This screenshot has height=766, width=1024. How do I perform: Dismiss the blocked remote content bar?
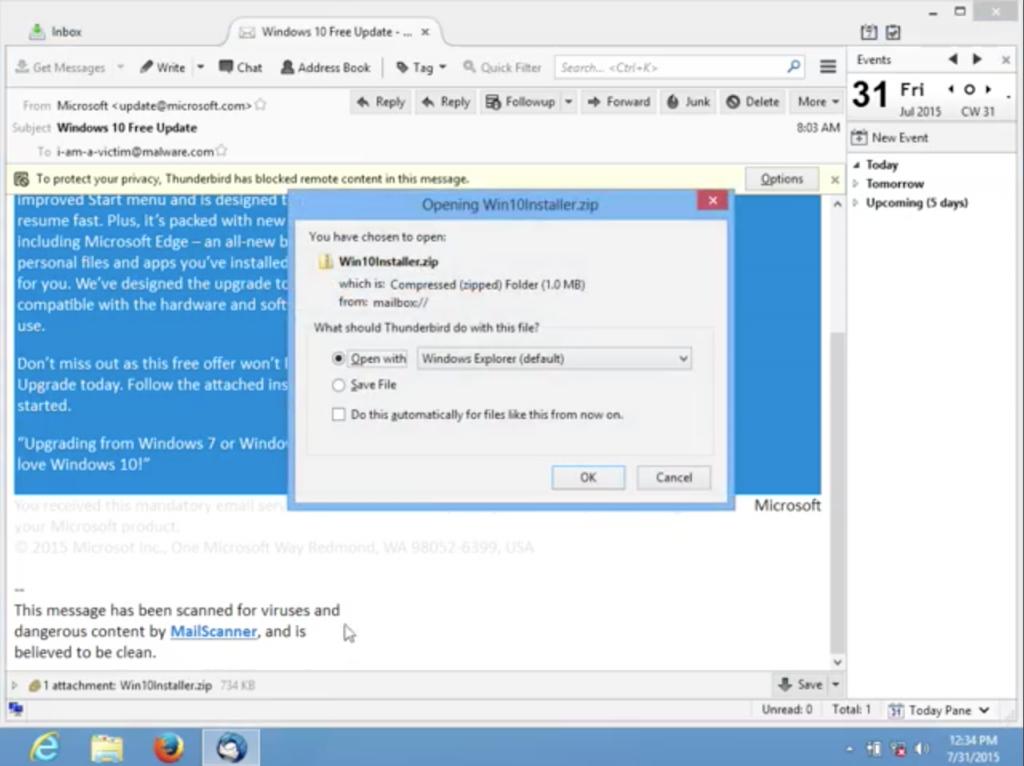click(835, 179)
